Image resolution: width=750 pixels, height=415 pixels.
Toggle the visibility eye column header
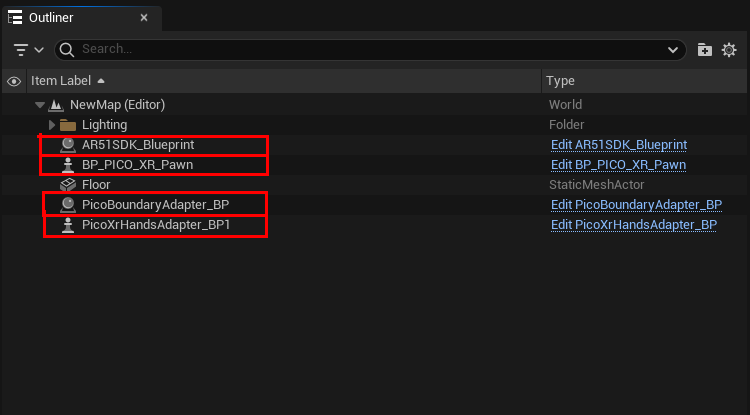click(14, 81)
